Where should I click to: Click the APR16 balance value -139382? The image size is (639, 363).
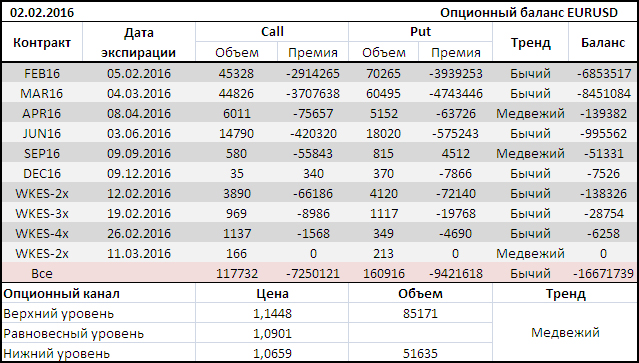603,114
